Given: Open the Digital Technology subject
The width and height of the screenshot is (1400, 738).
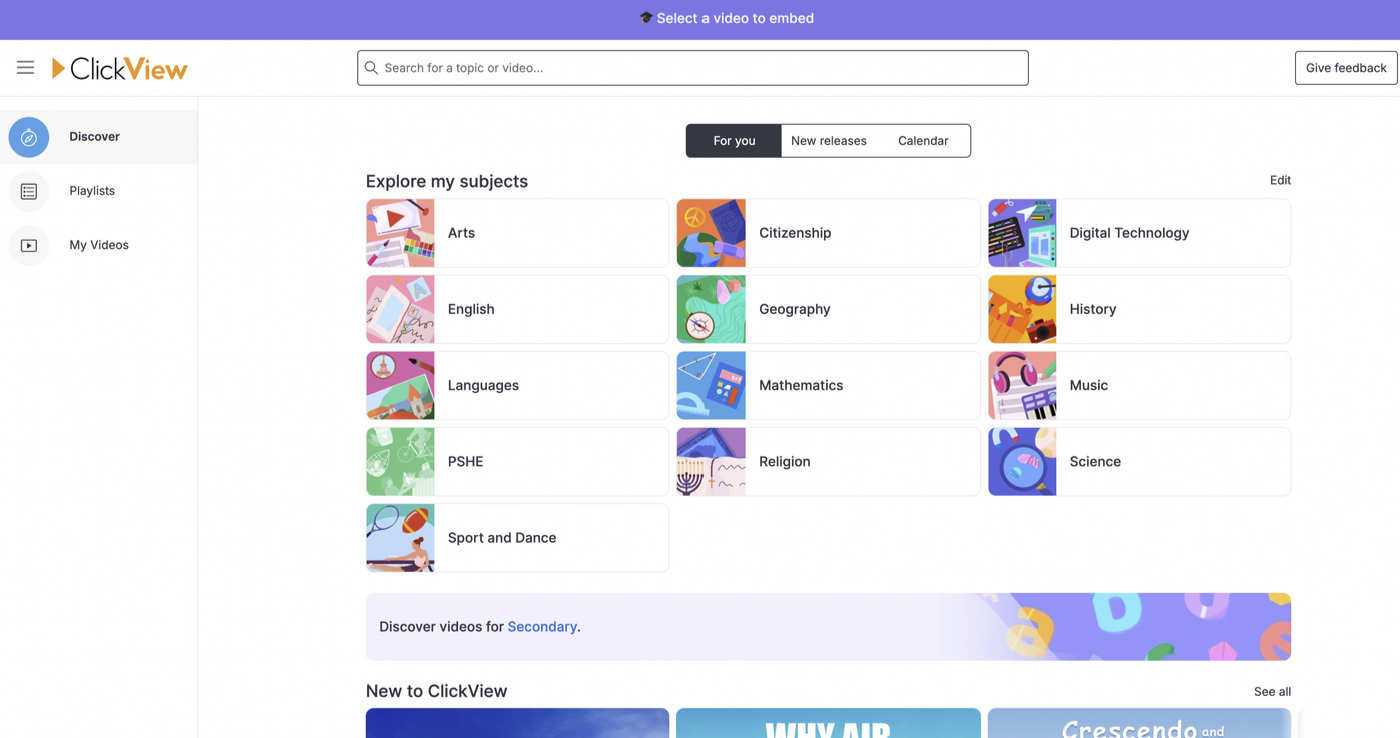Looking at the screenshot, I should 1139,233.
